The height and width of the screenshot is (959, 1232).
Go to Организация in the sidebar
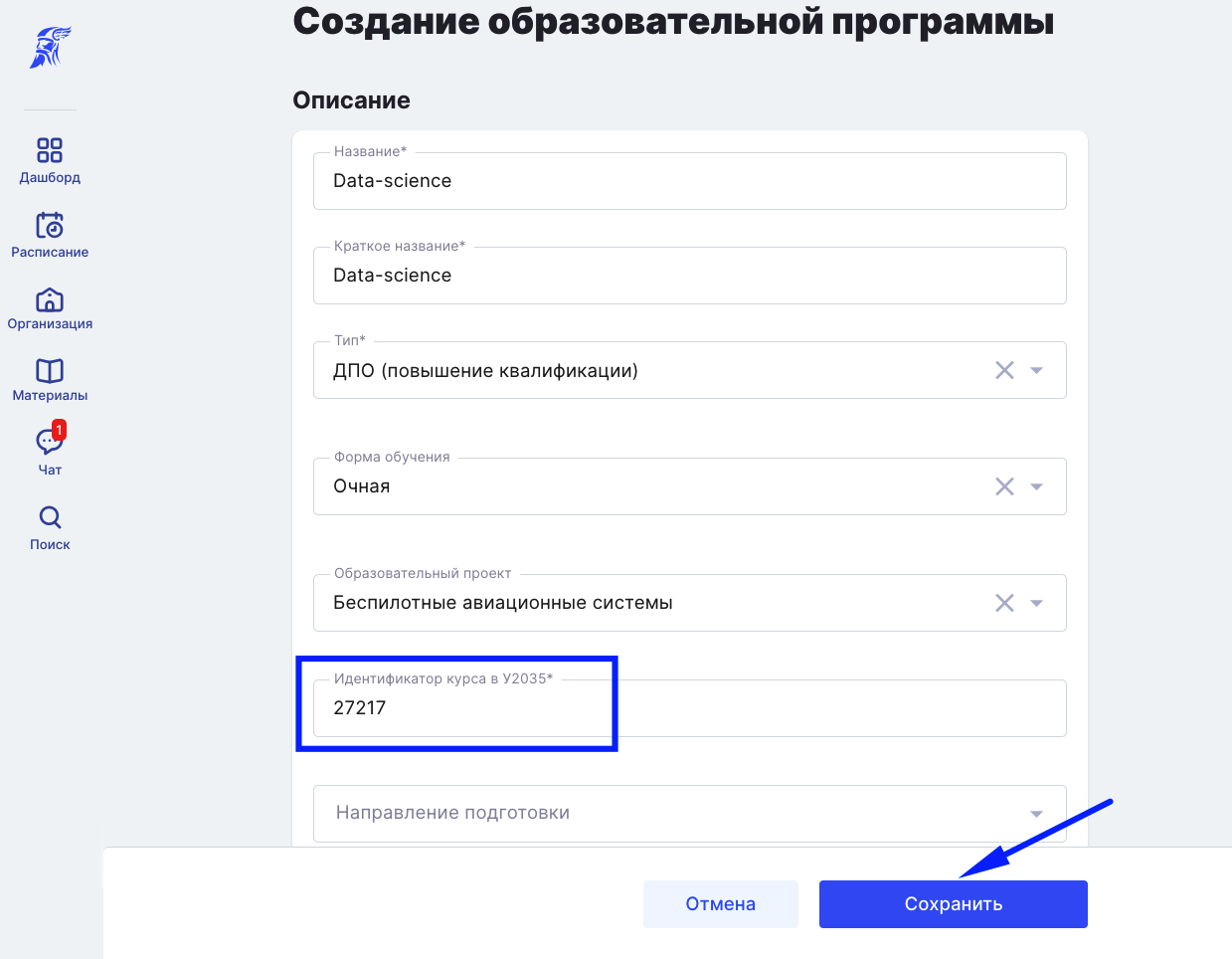[x=50, y=299]
